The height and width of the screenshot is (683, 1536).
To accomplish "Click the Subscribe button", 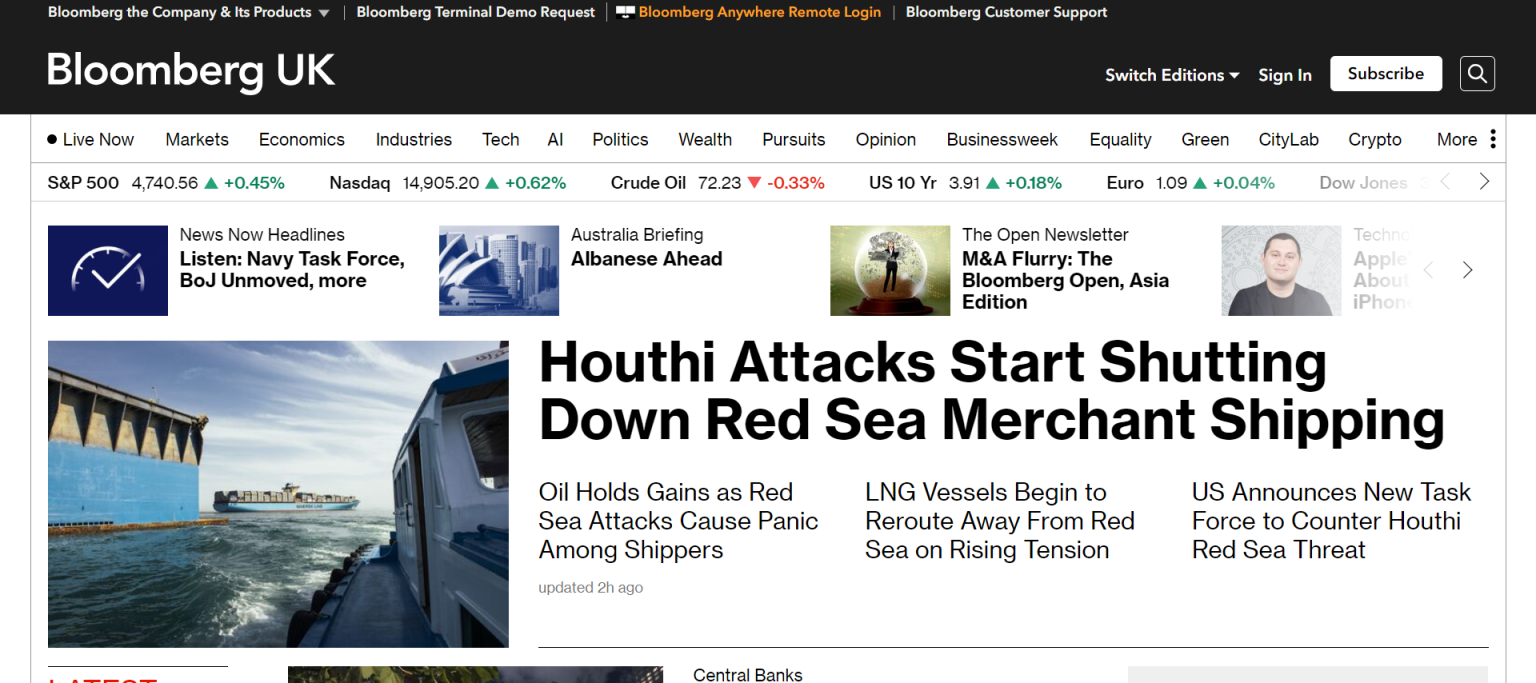I will coord(1385,73).
